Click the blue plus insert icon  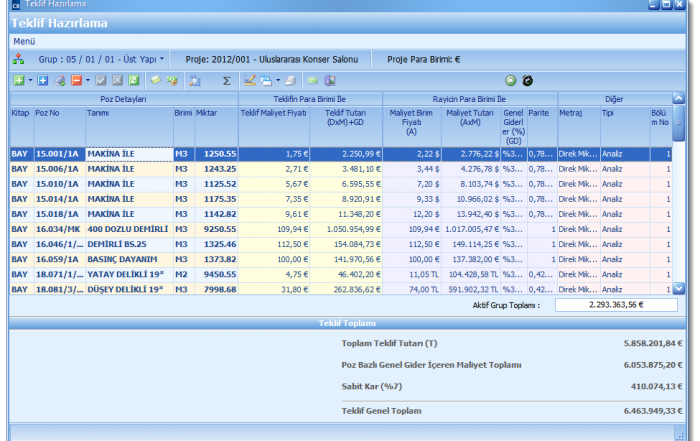[43, 80]
